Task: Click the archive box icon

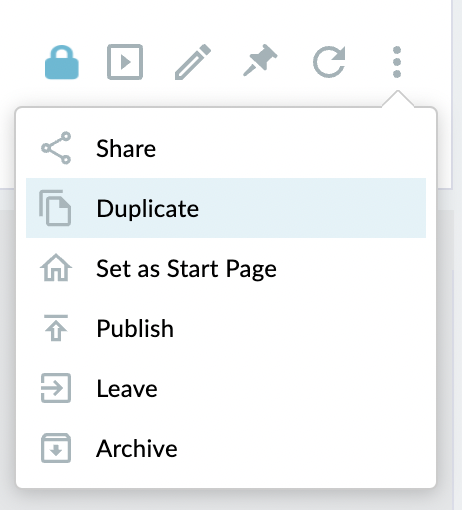Action: (56, 448)
